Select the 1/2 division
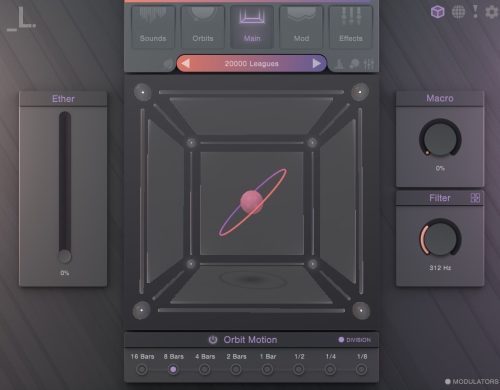Viewport: 500px width, 390px height. click(x=299, y=369)
